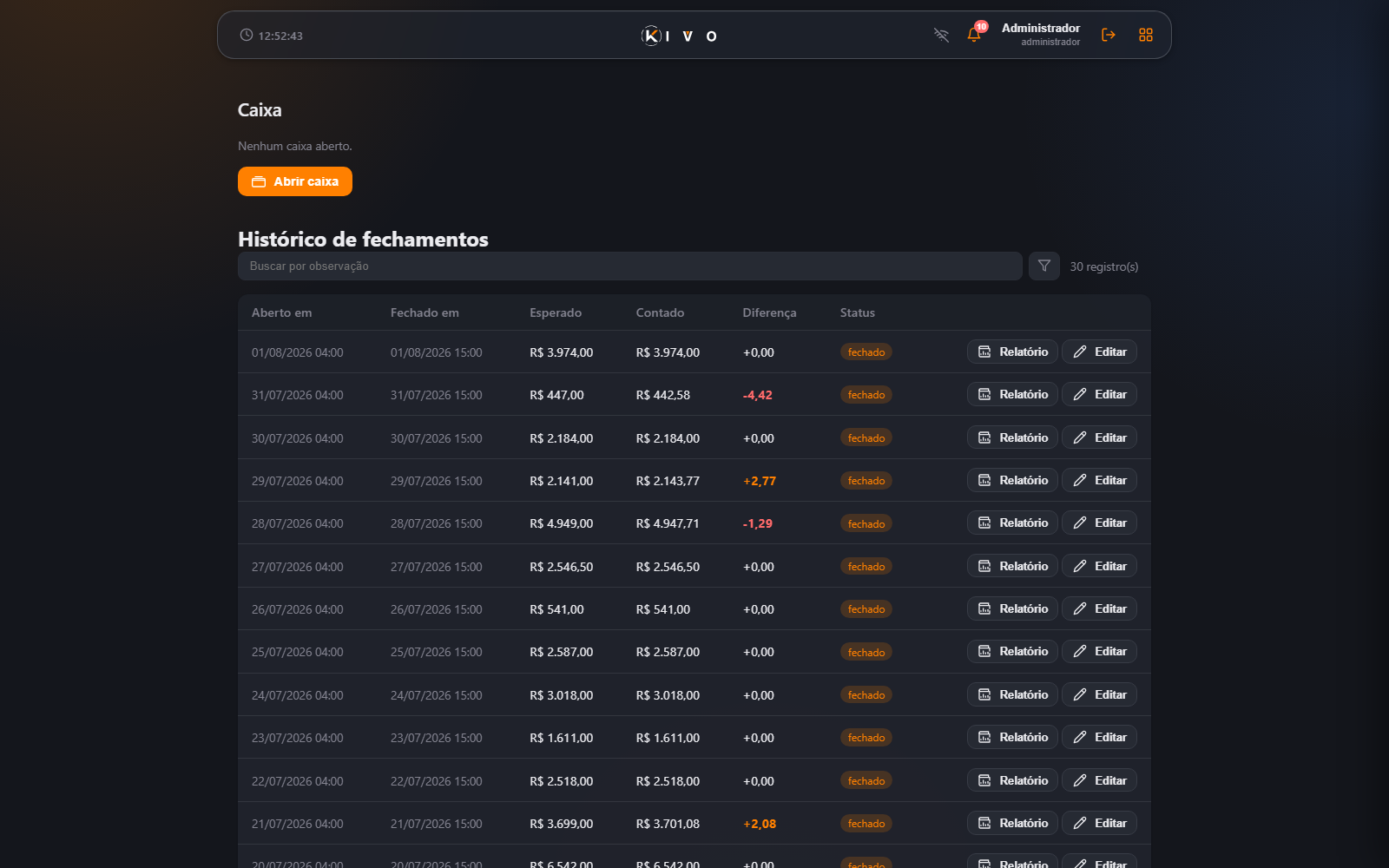Click the filter funnel icon
The height and width of the screenshot is (868, 1389).
pyautogui.click(x=1044, y=266)
